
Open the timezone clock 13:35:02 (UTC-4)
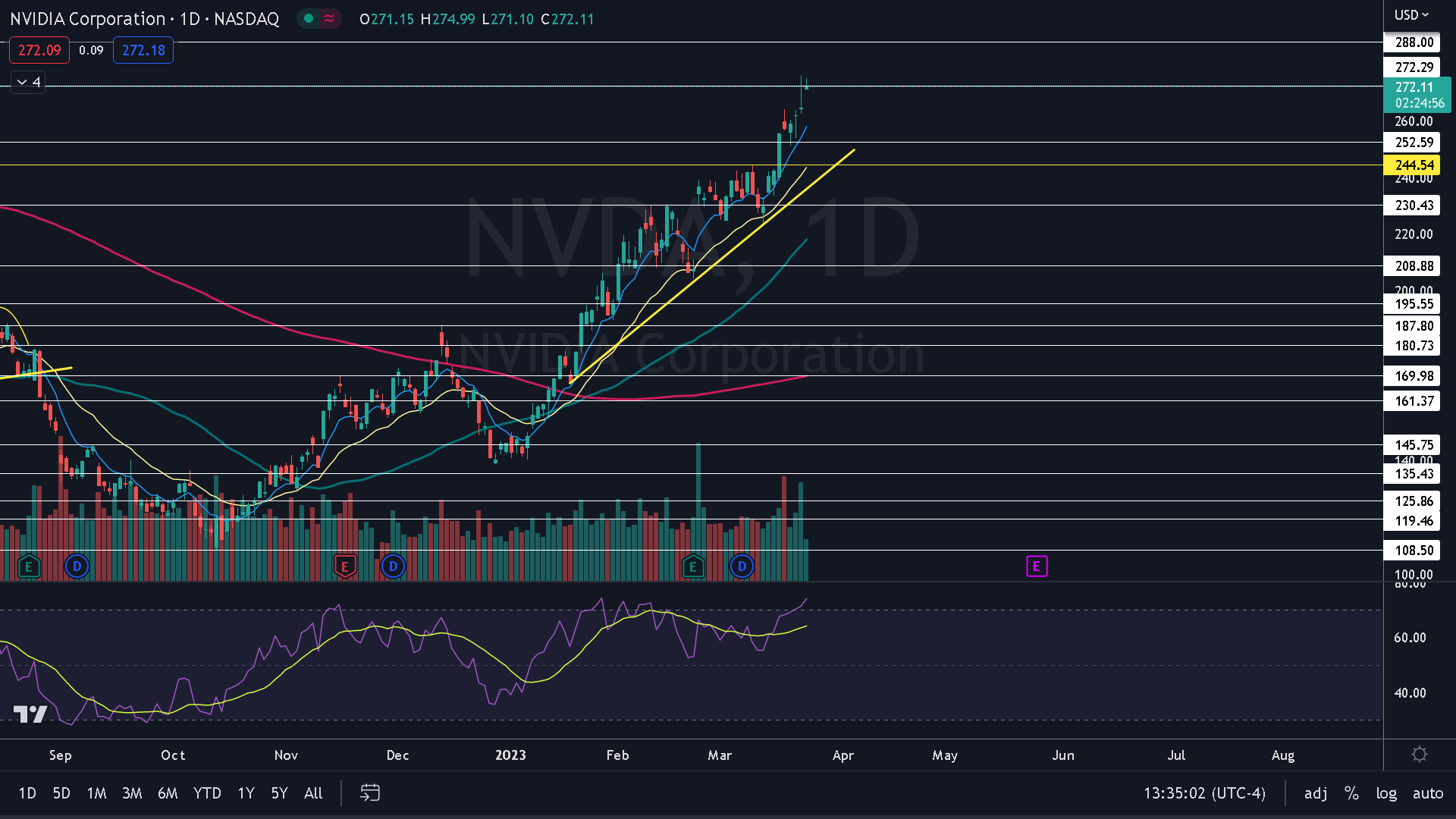pyautogui.click(x=1204, y=793)
